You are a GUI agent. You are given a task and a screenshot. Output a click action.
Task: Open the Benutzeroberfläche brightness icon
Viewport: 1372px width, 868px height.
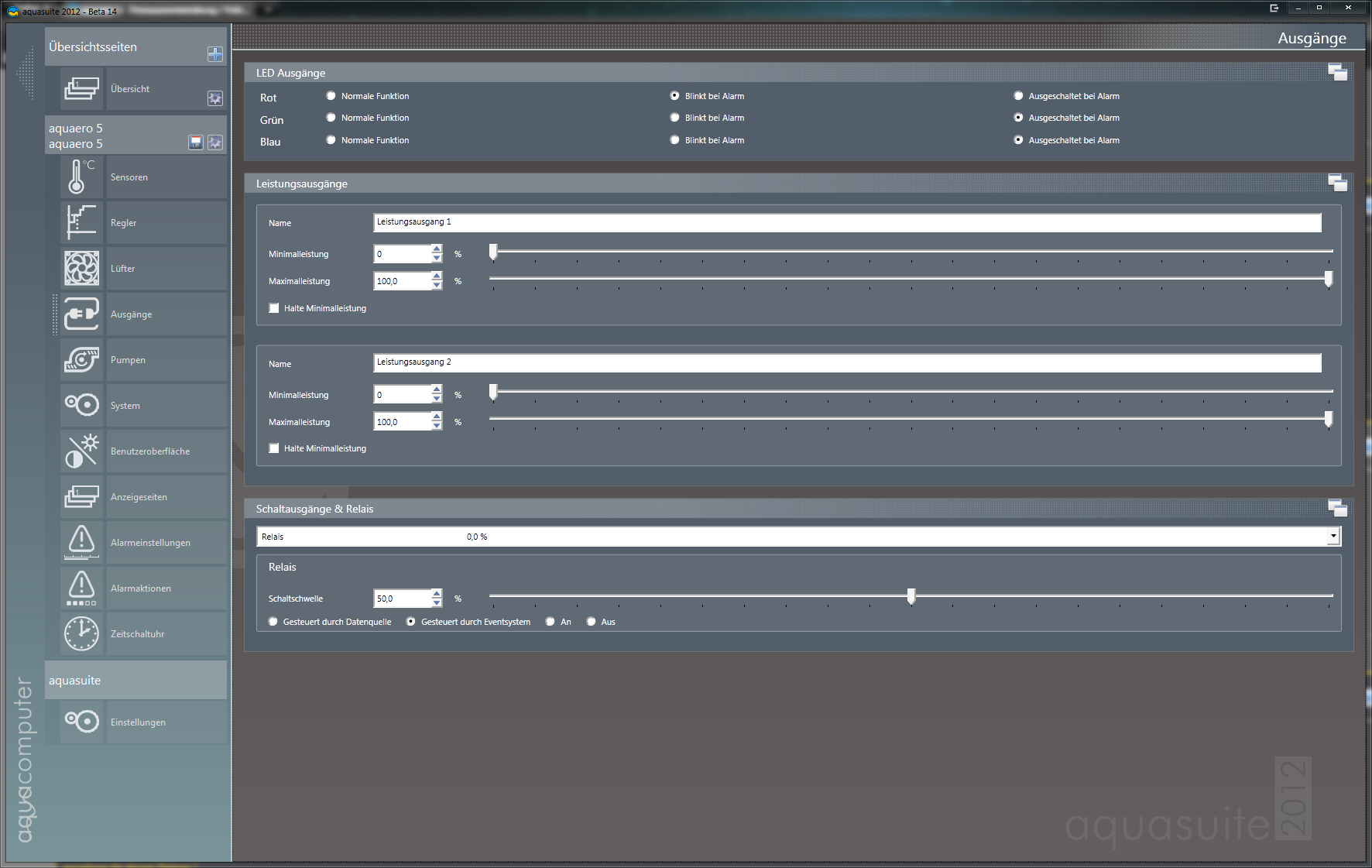click(81, 451)
